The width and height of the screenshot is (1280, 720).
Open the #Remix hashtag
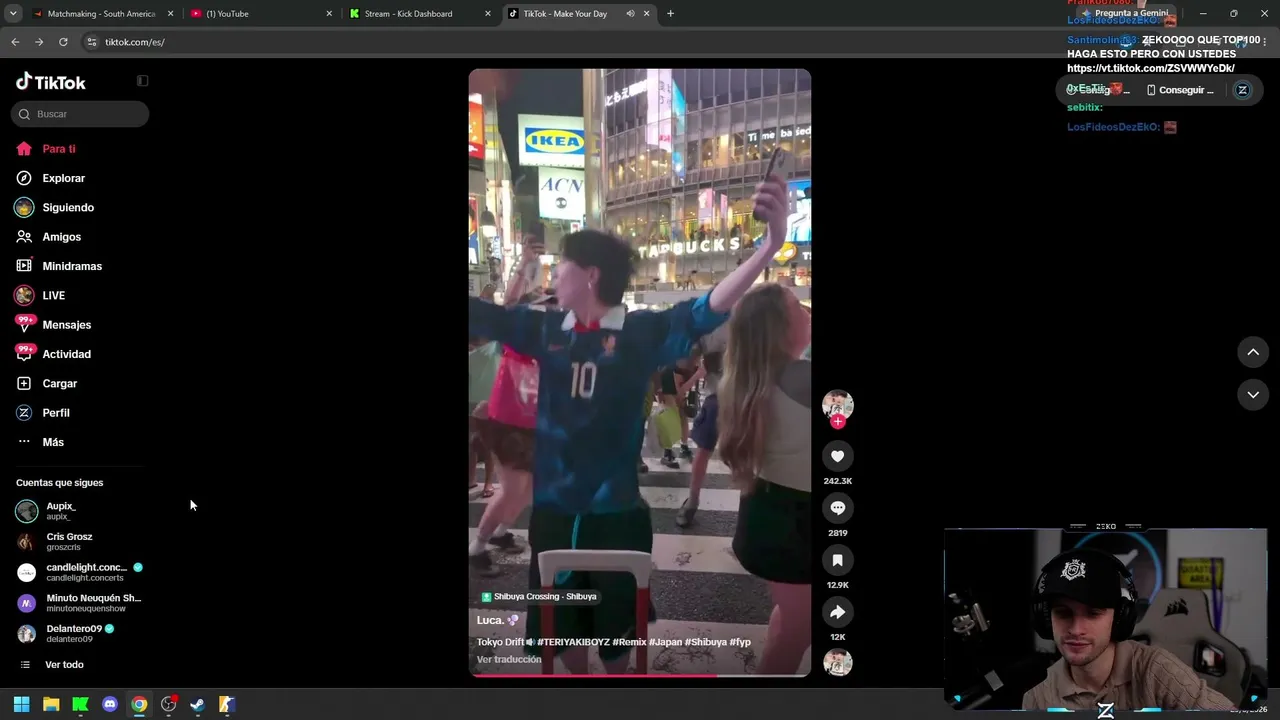click(630, 642)
